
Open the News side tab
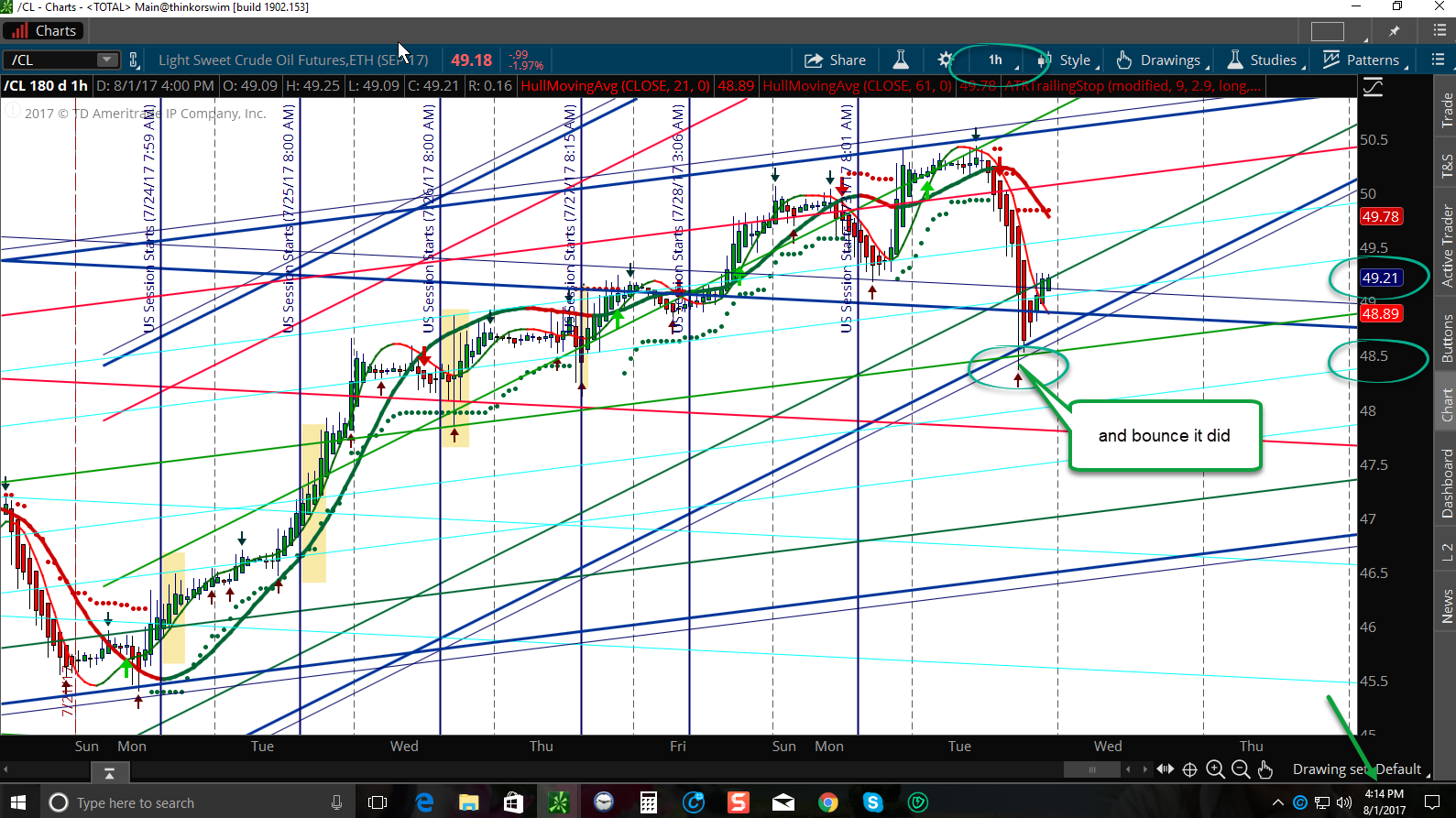coord(1447,606)
